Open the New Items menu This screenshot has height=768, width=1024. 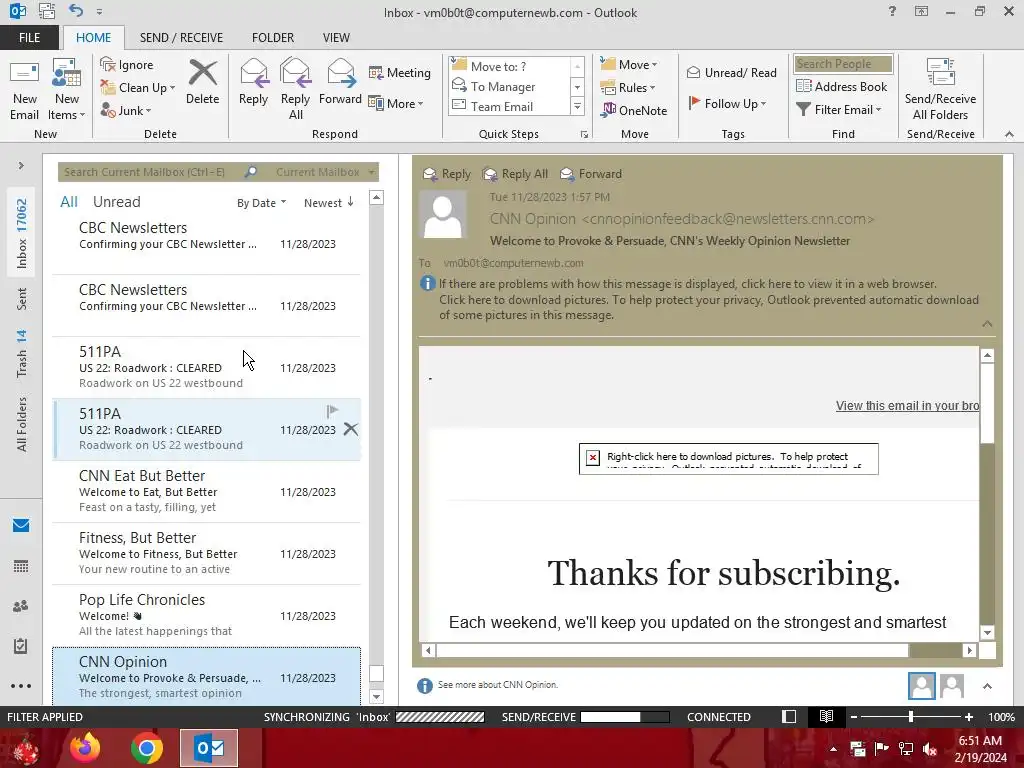pyautogui.click(x=67, y=90)
